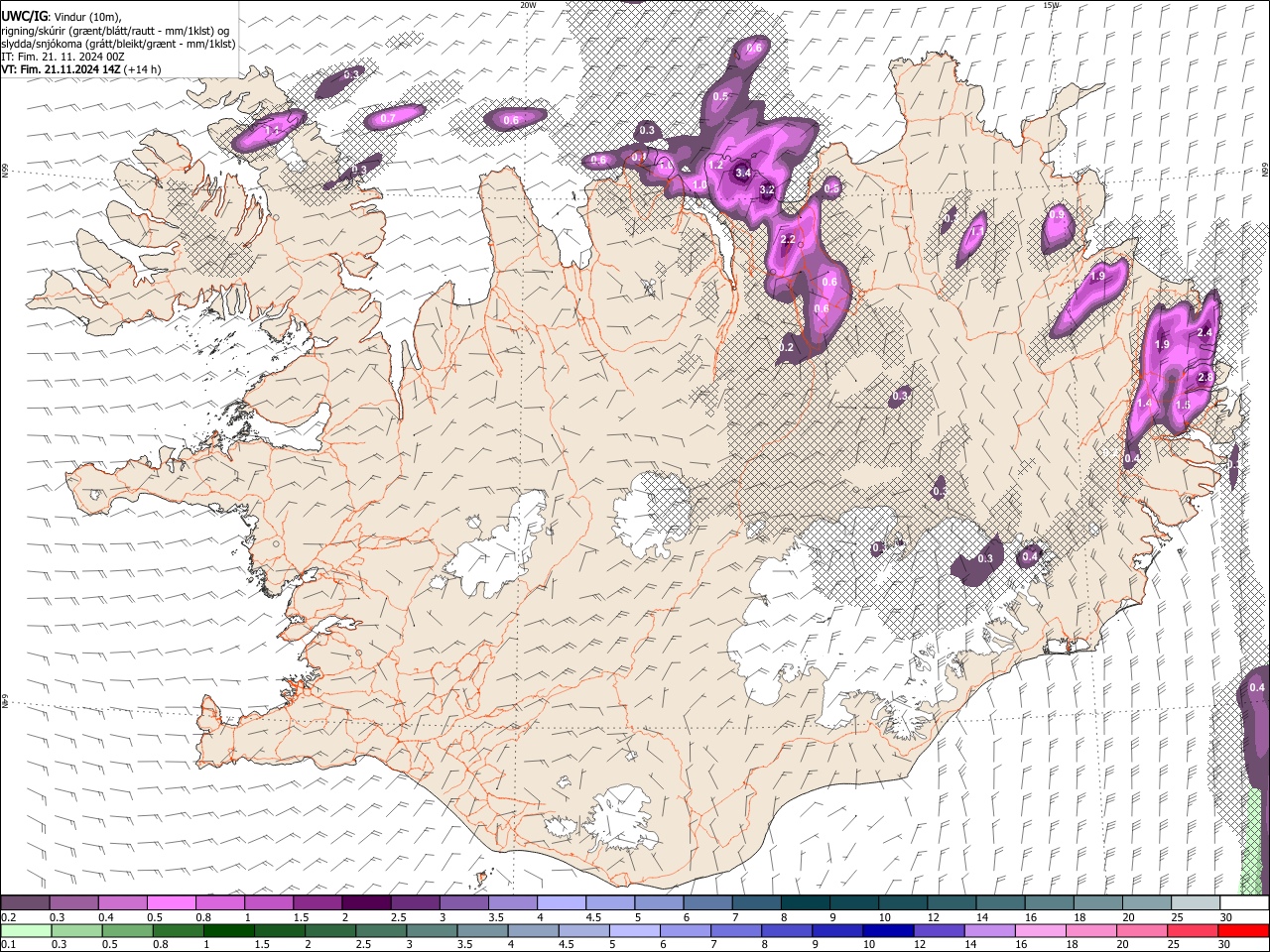Click the rigning/skúrir description line
The height and width of the screenshot is (952, 1270).
[115, 31]
